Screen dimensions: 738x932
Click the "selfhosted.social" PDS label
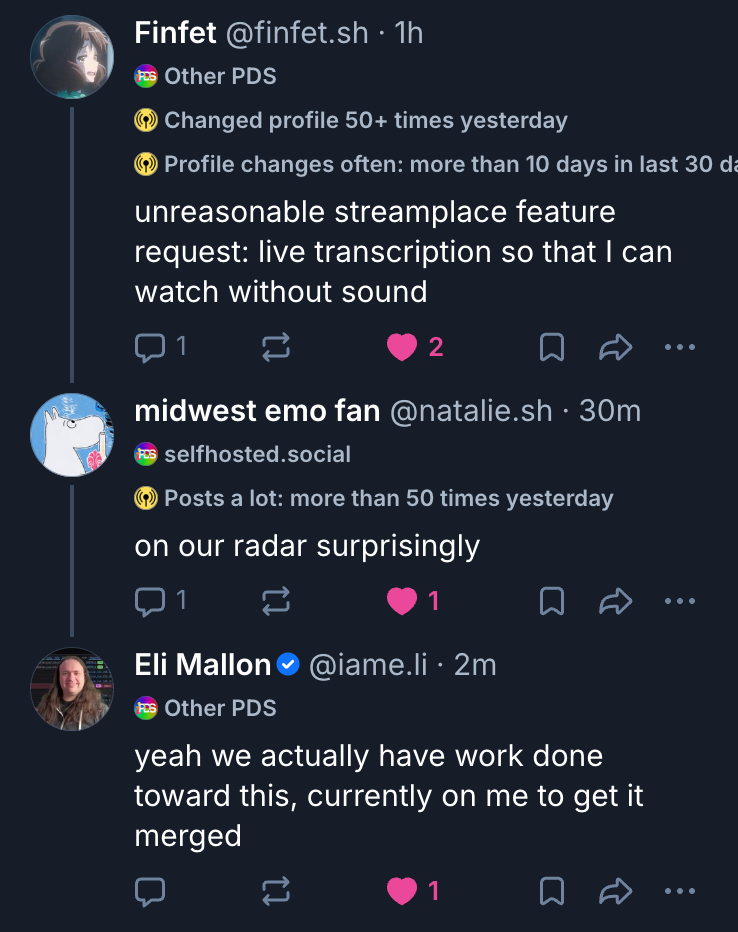pyautogui.click(x=257, y=455)
